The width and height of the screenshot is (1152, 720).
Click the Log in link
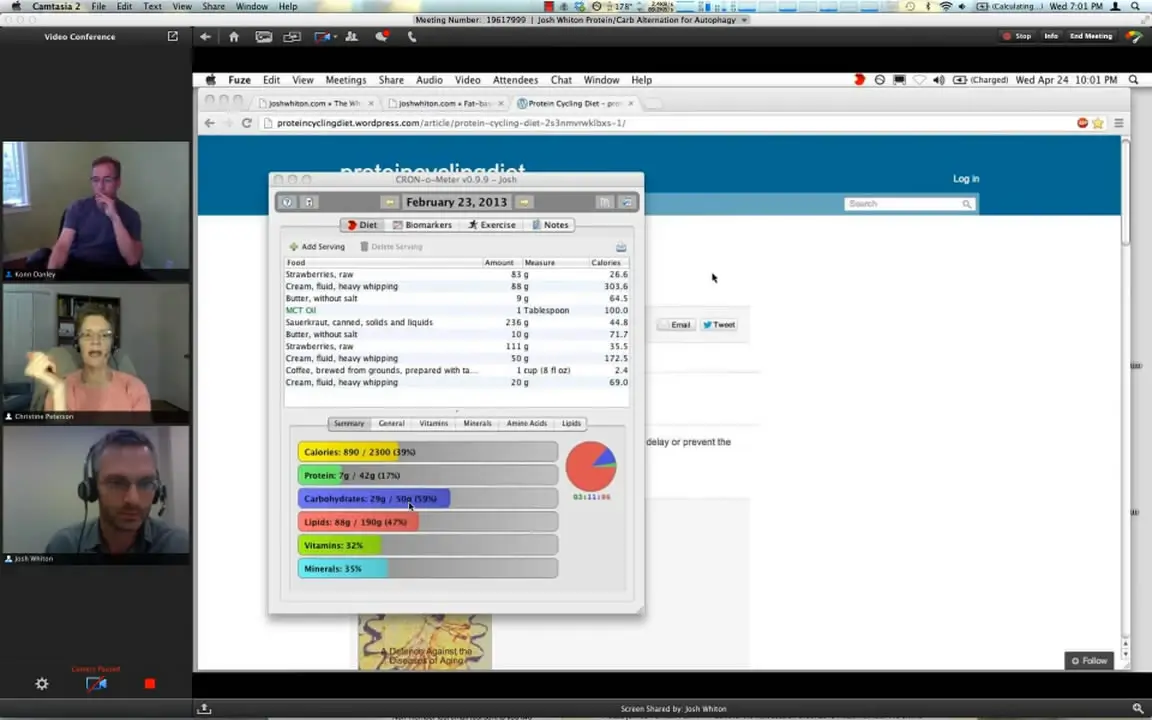pos(966,179)
